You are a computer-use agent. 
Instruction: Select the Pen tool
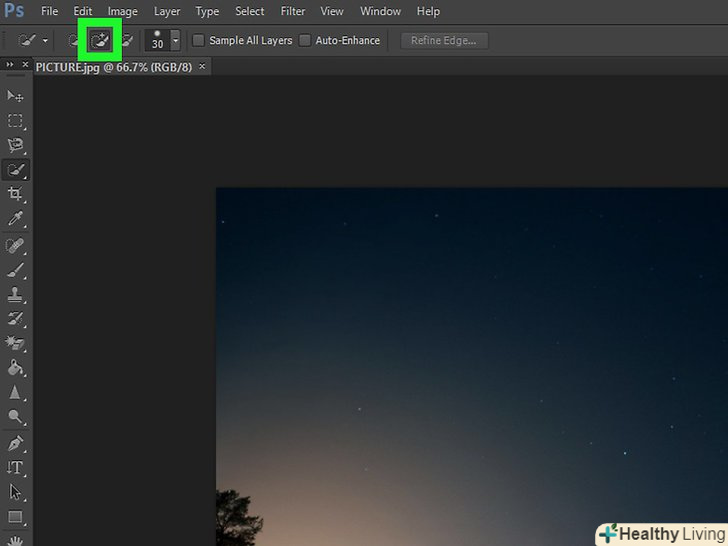15,443
